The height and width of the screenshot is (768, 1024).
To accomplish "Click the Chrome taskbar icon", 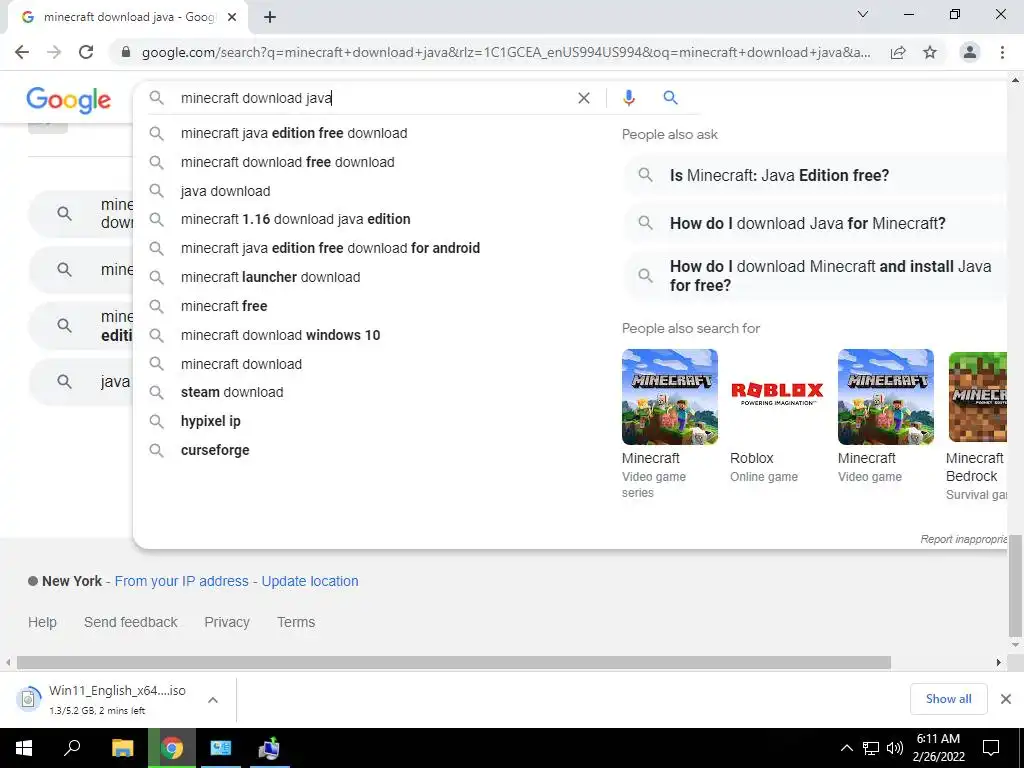I will click(x=172, y=748).
